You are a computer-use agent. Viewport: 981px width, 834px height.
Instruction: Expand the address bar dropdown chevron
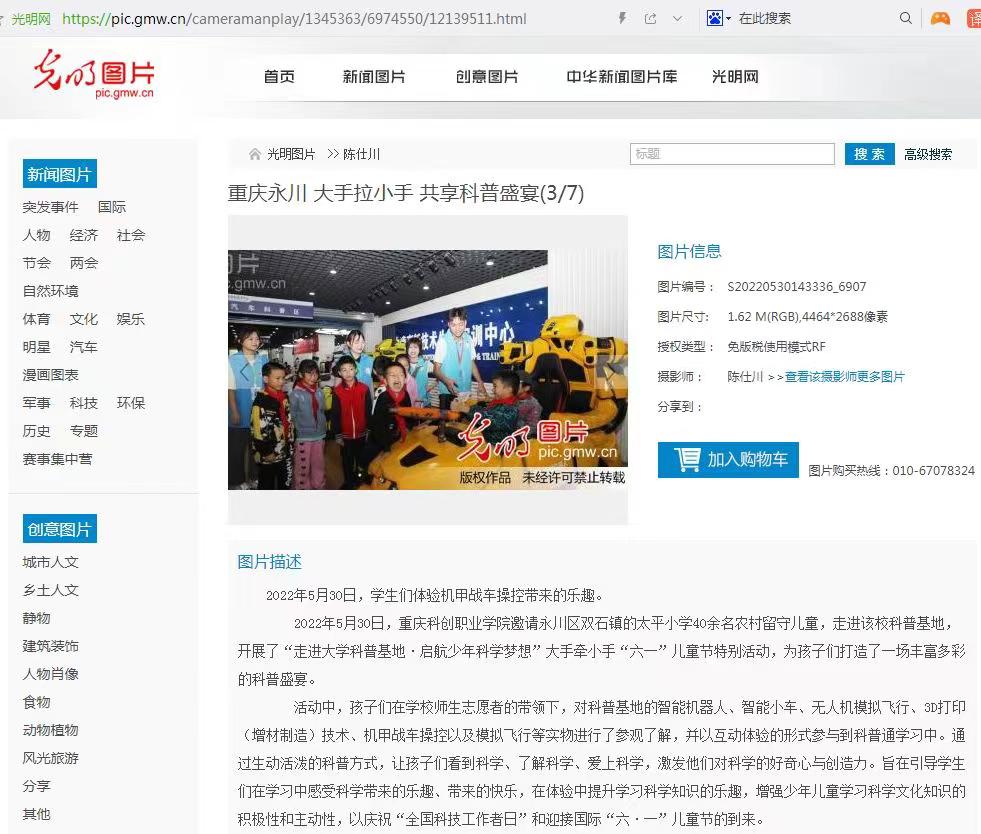[677, 18]
